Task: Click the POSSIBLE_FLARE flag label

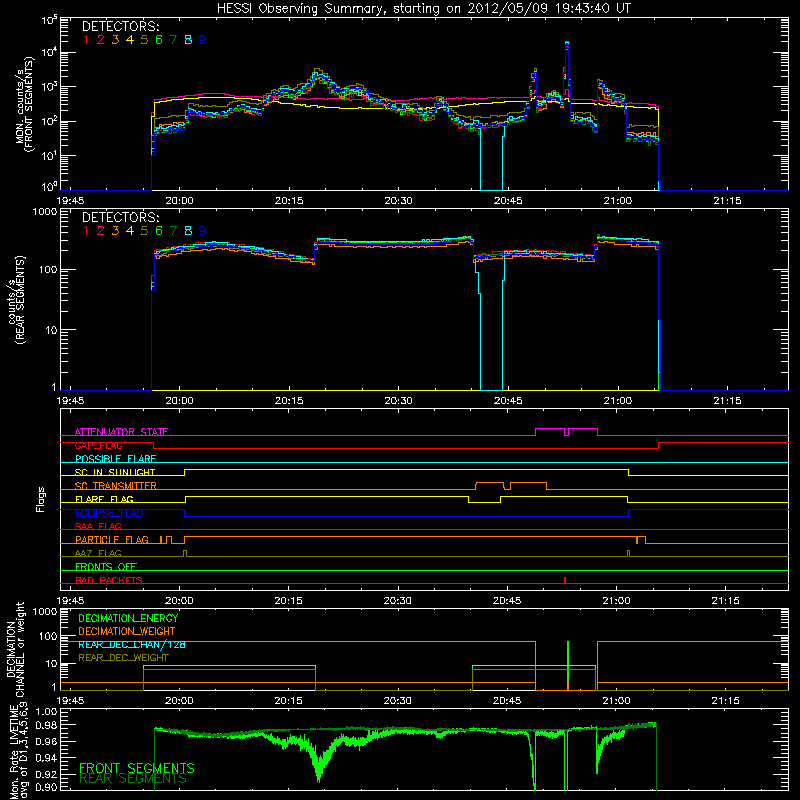Action: coord(115,459)
